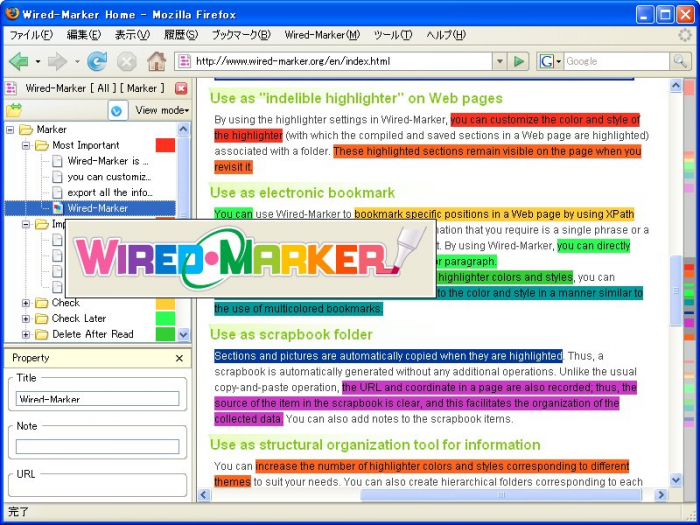This screenshot has height=525, width=700.
Task: Collapse the Most Important folder
Action: tap(26, 145)
